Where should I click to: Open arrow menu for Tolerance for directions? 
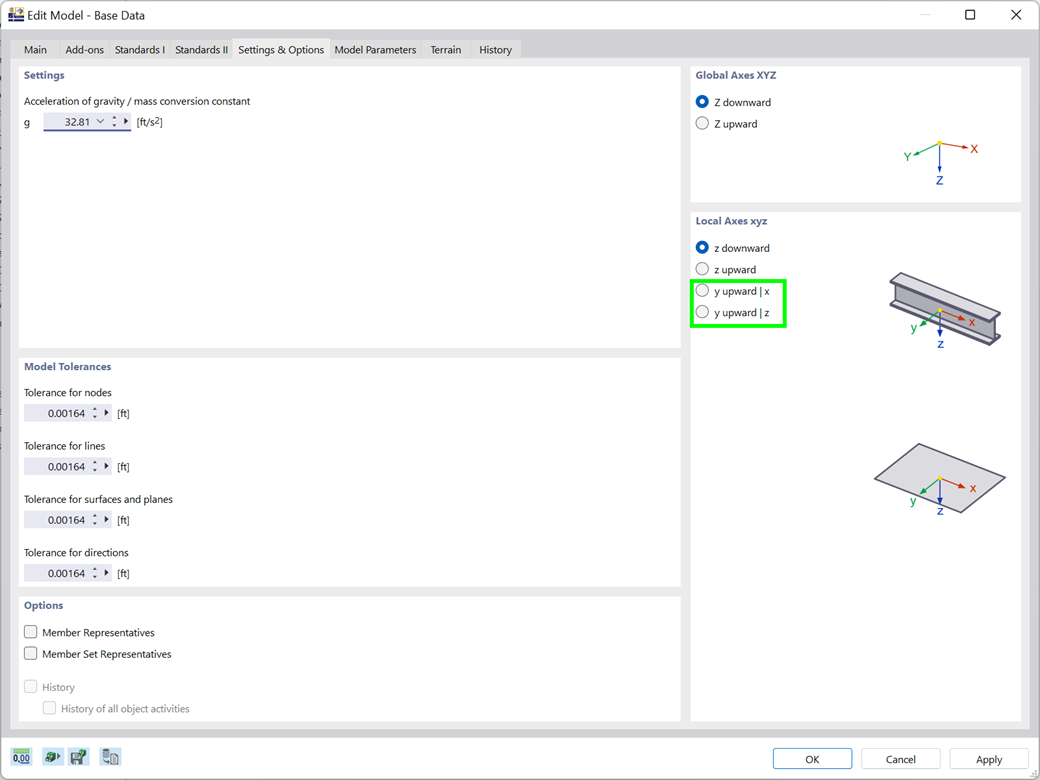click(106, 573)
